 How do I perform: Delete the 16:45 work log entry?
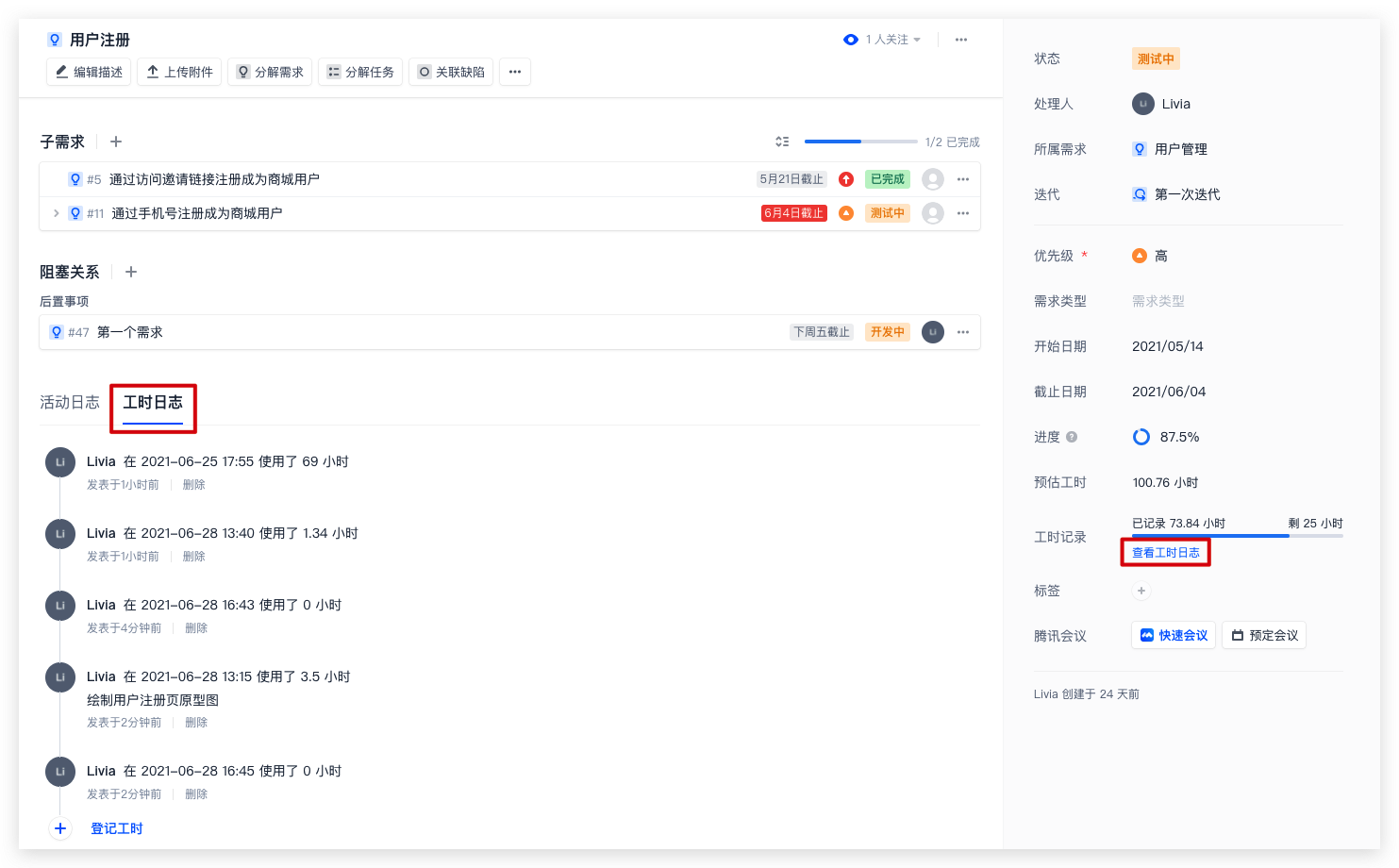point(196,794)
